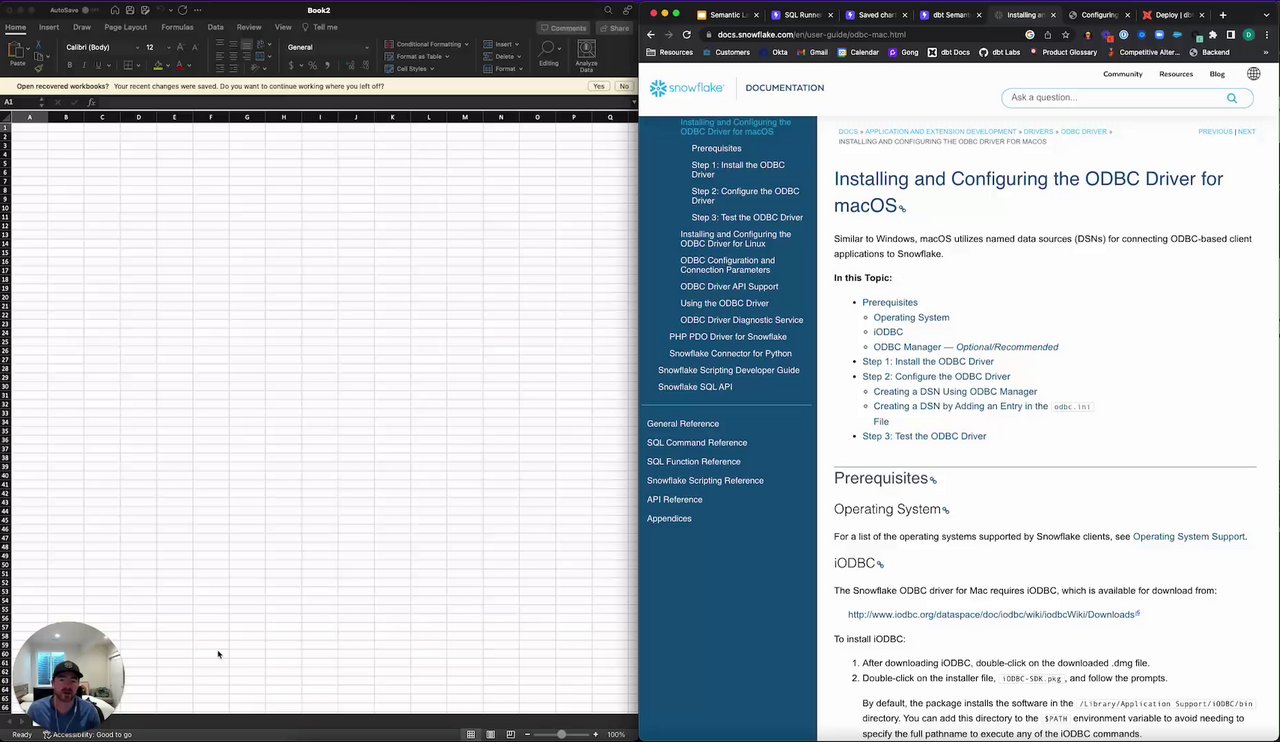Screen dimensions: 1280x742
Task: Open the Insert cells dropdown in ribbon
Action: coord(501,44)
